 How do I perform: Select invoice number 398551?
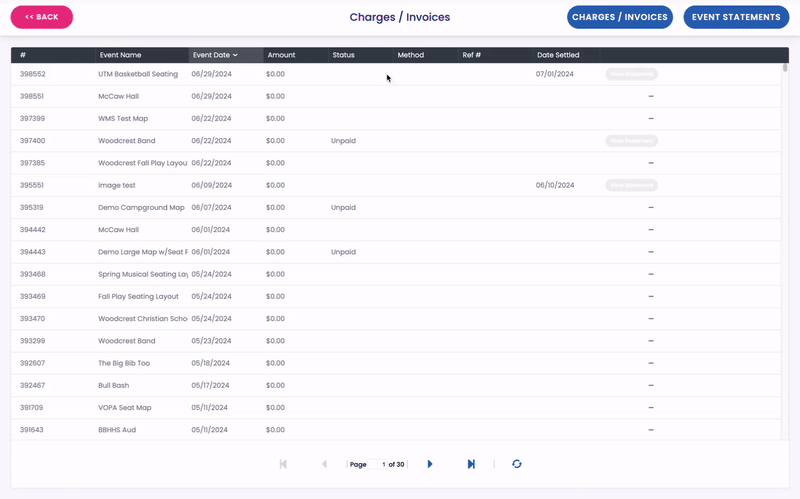click(32, 96)
